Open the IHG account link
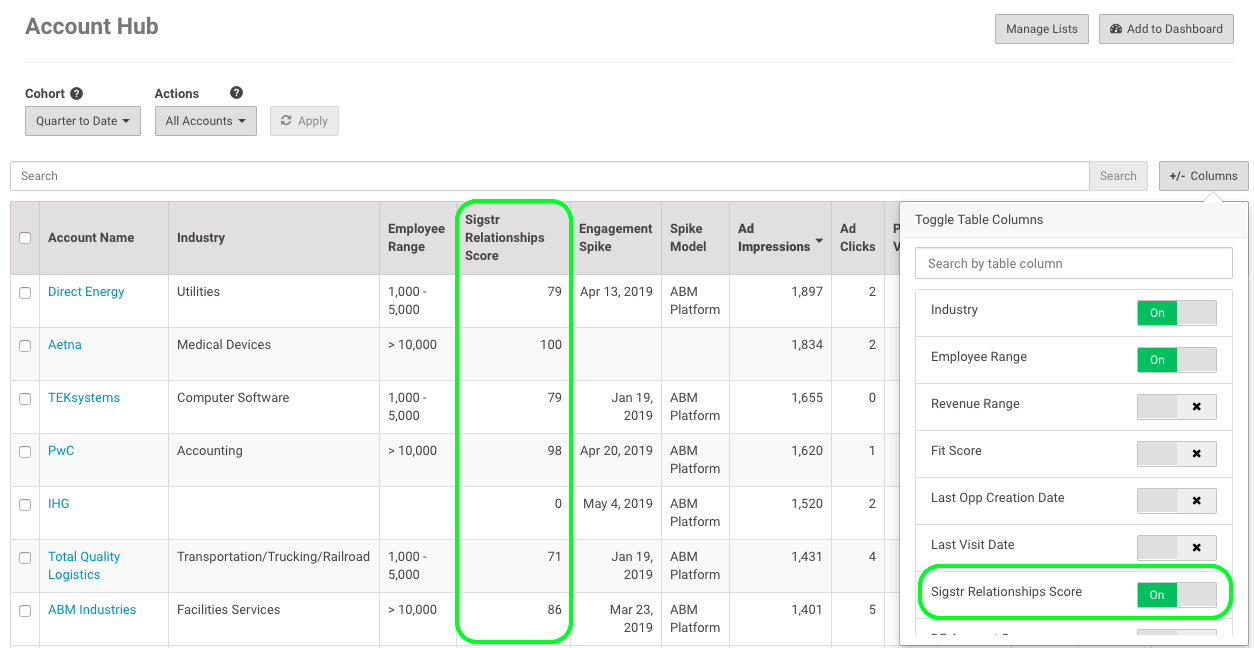1254x648 pixels. pos(59,504)
